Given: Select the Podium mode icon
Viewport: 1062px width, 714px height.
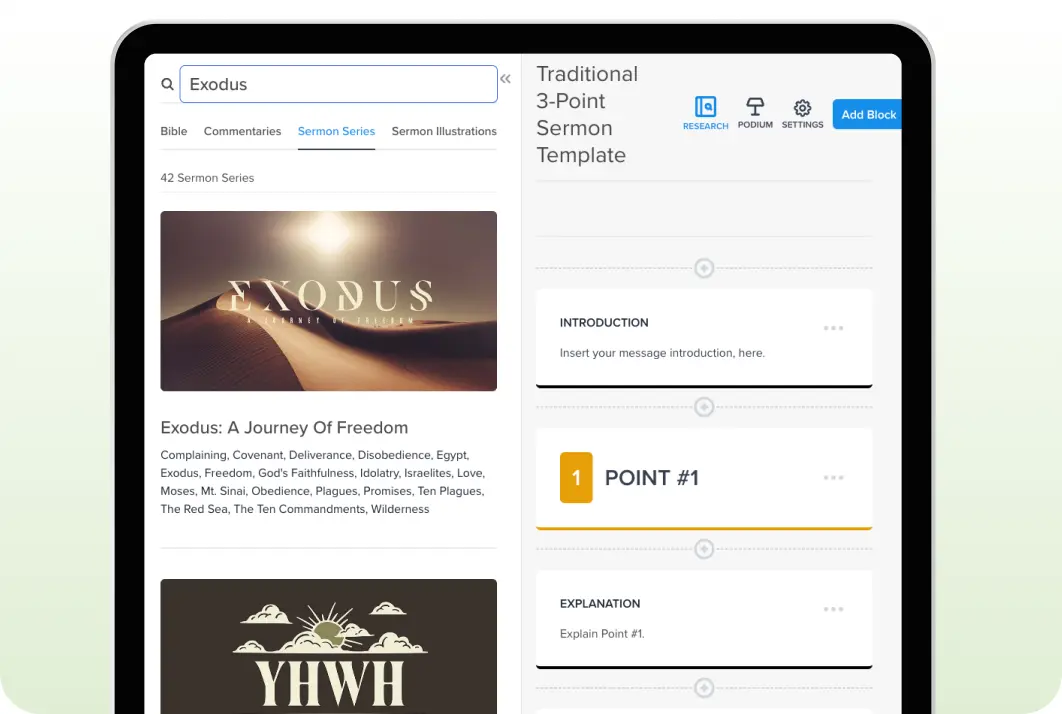Looking at the screenshot, I should click(755, 111).
